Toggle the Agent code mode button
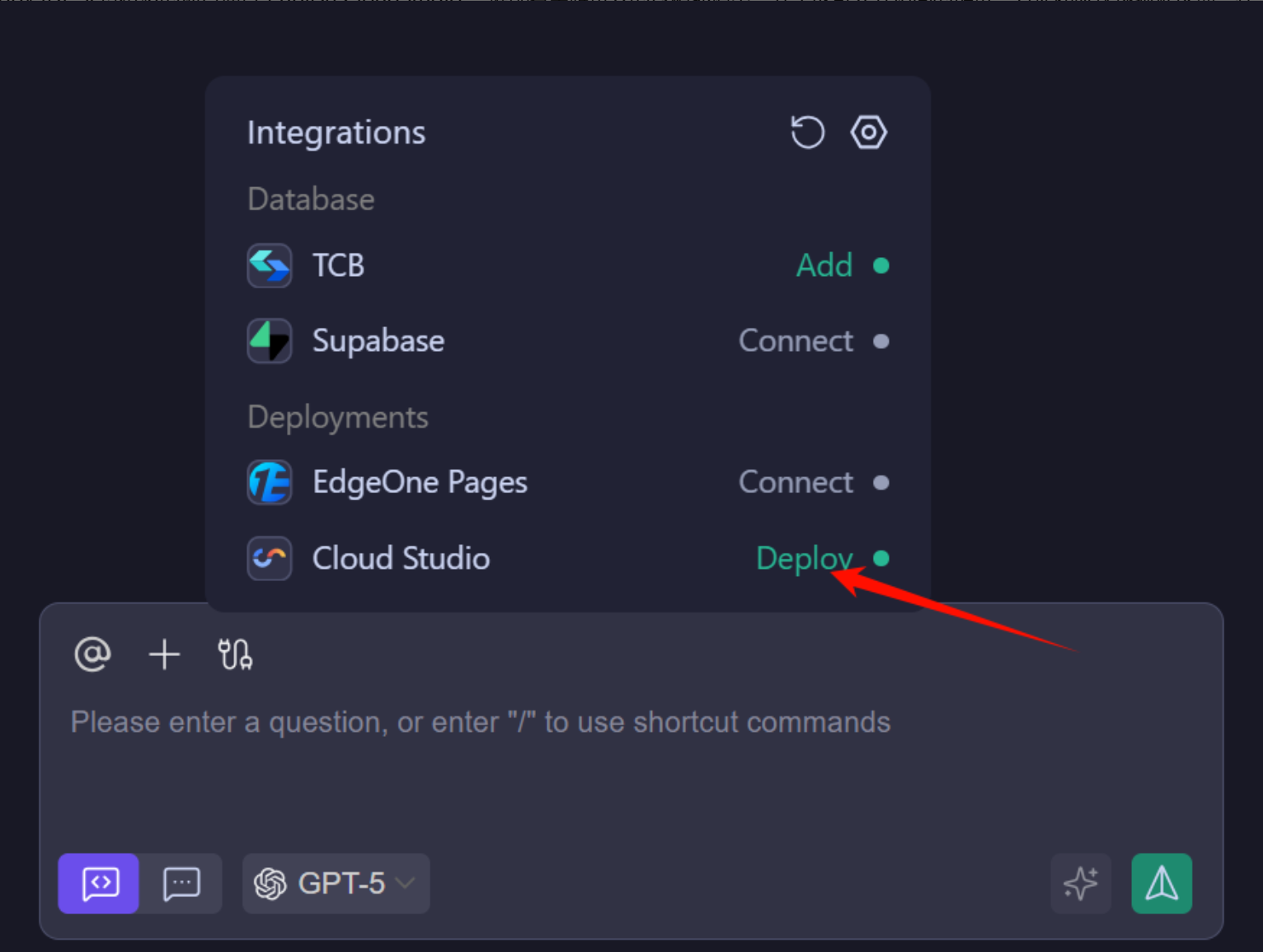The height and width of the screenshot is (952, 1263). coord(98,884)
